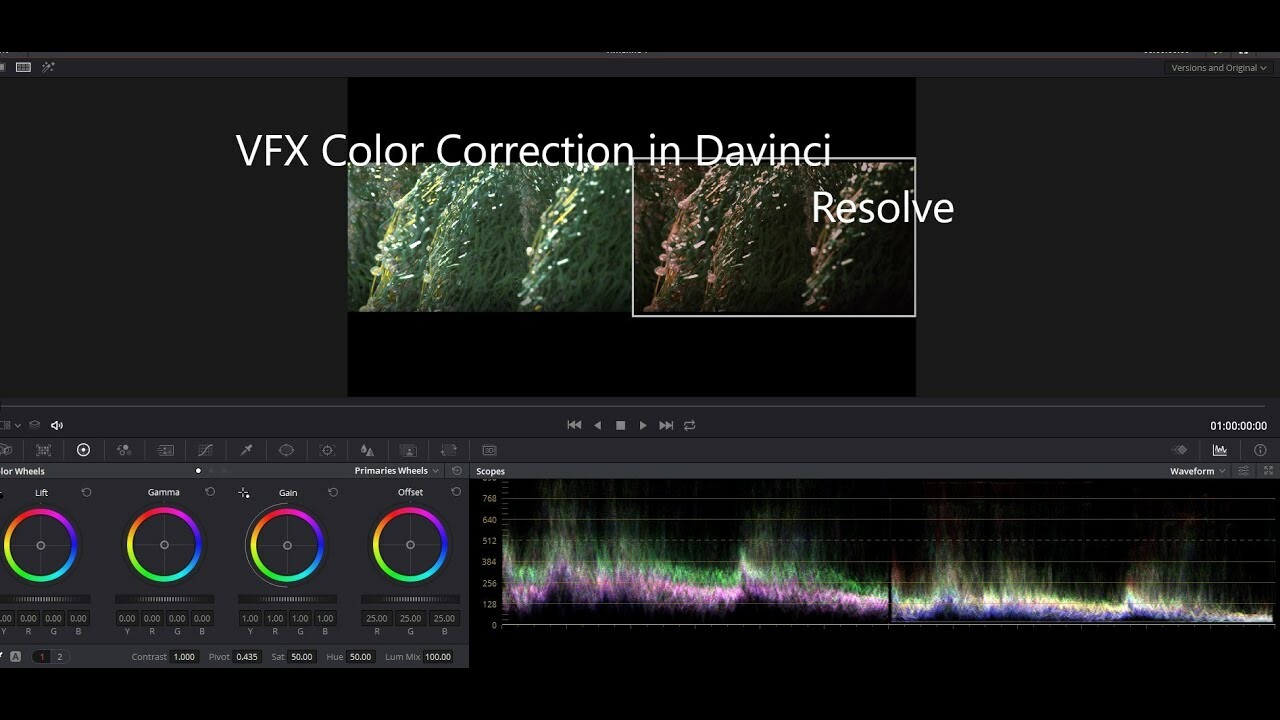Open the Keyframes panel
1280x720 pixels.
(x=1181, y=450)
